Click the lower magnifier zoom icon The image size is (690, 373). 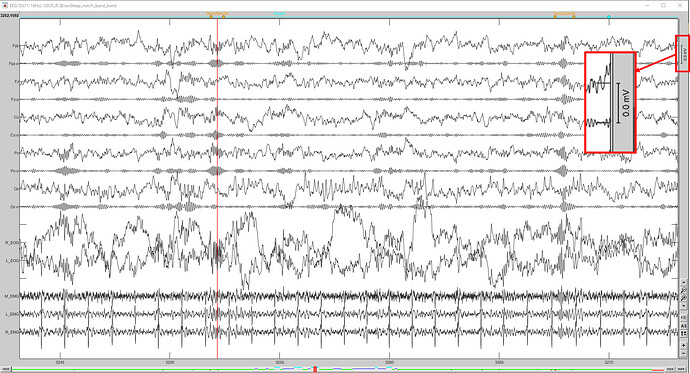683,298
